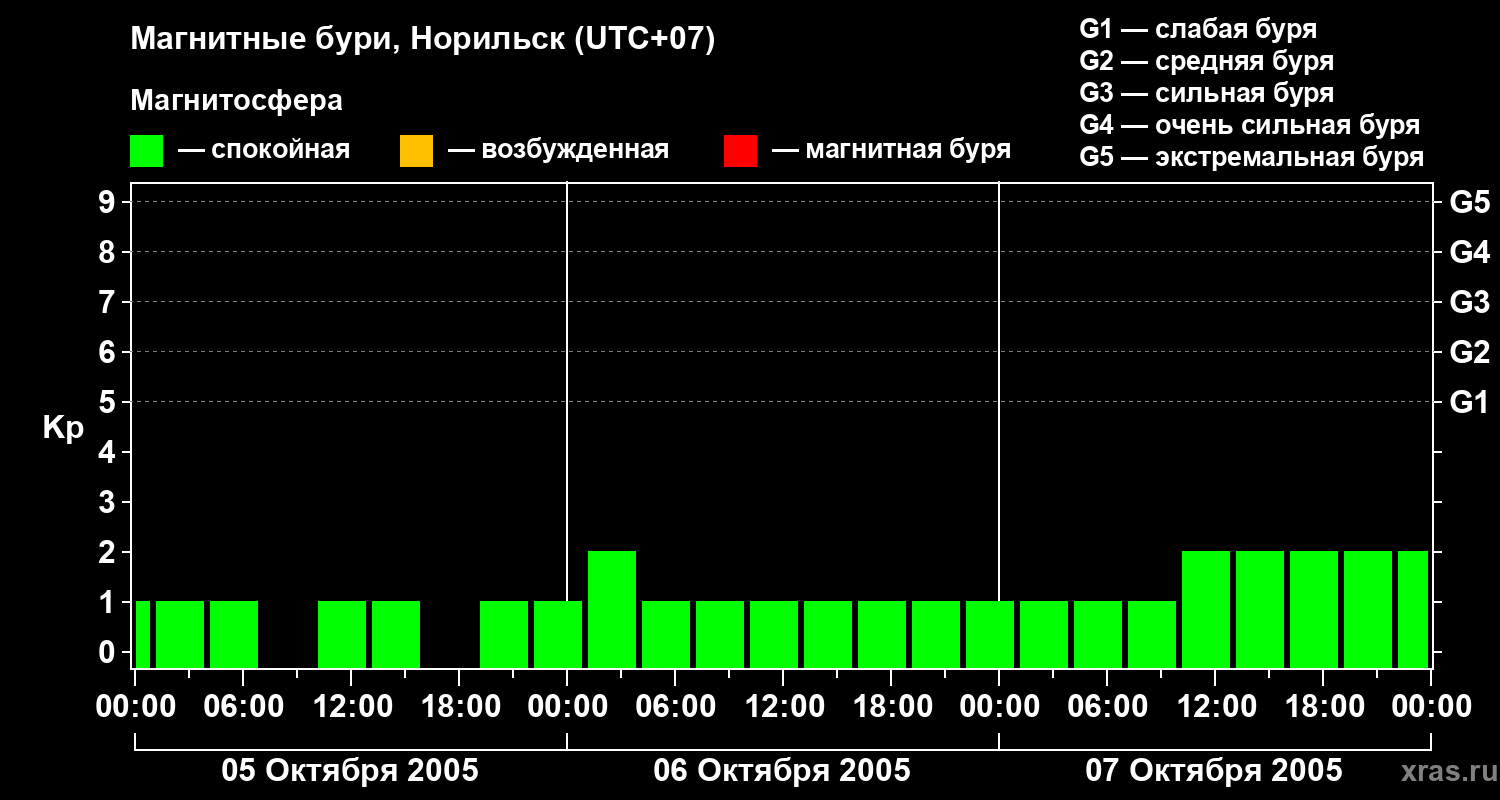Click the orange 'возбужденная' legend swatch

point(416,150)
